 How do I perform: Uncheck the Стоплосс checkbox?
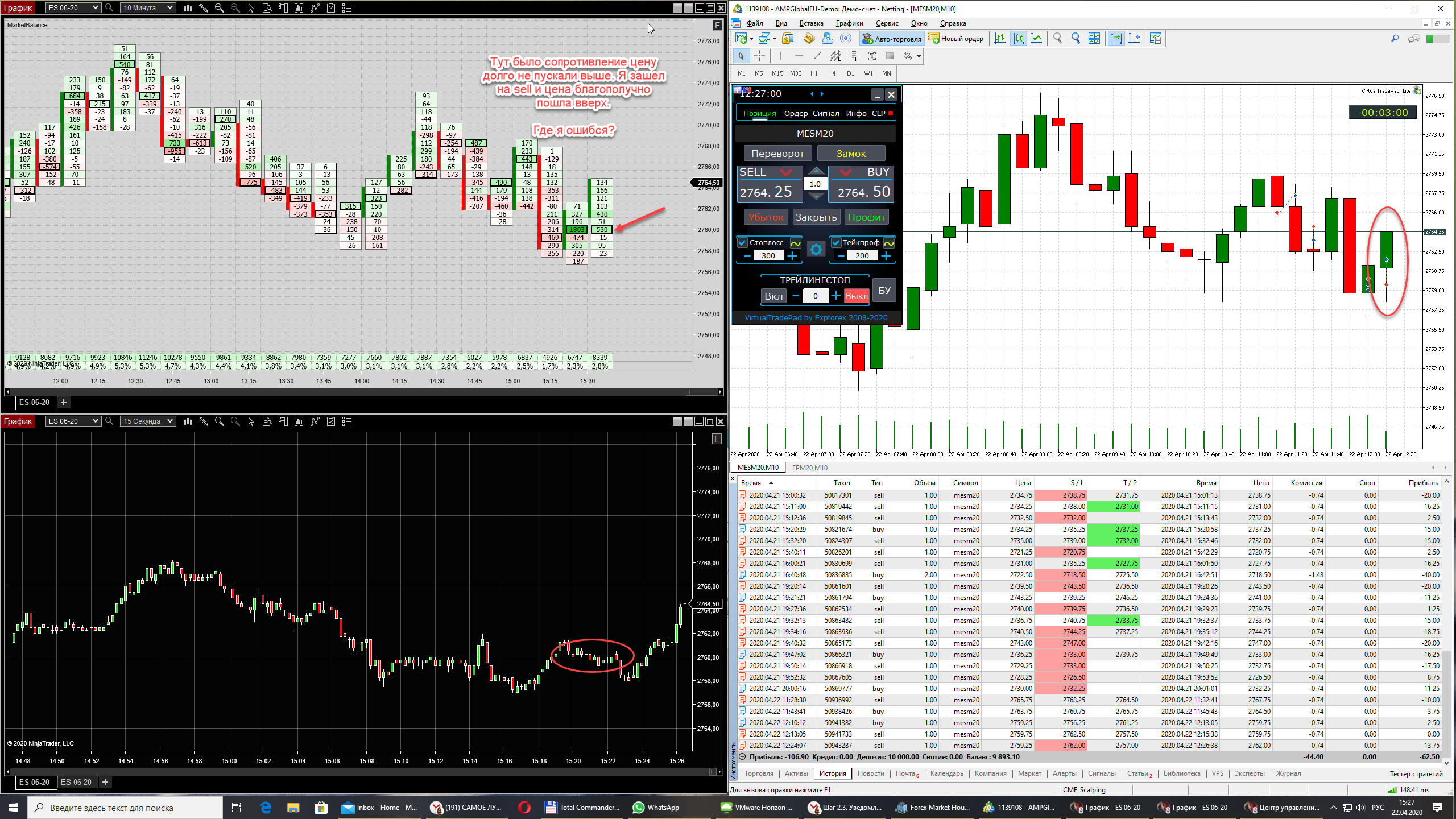[x=742, y=243]
